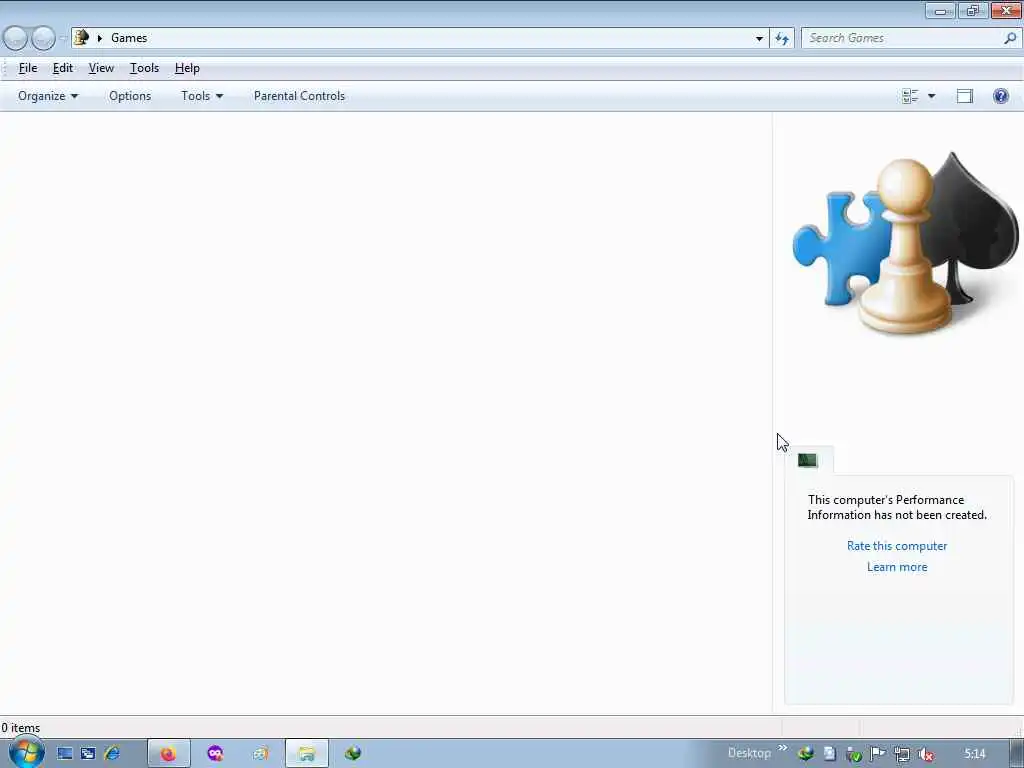Click the Switch windows quick launch icon
The height and width of the screenshot is (768, 1024).
[x=88, y=754]
